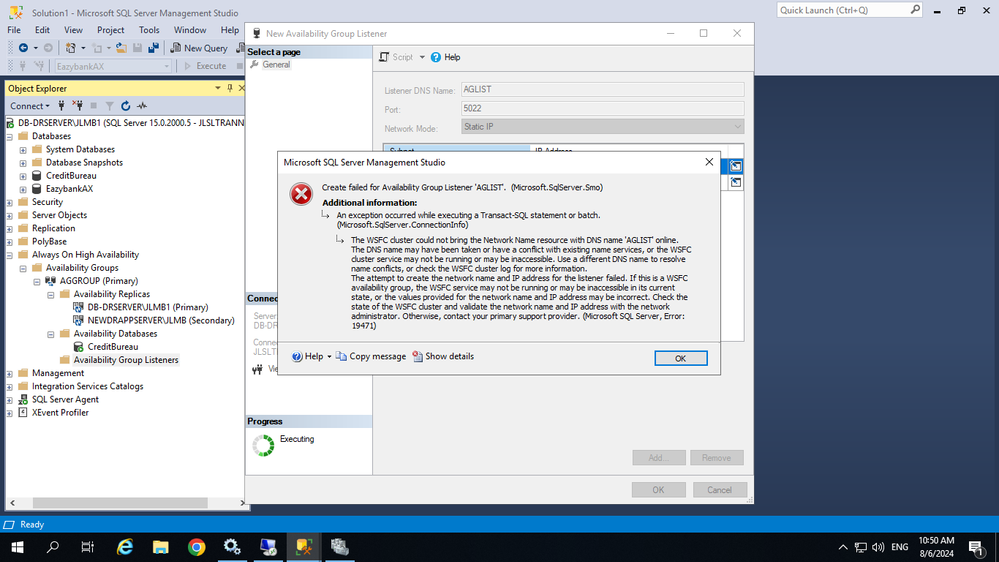Click the Task View taskbar icon

click(x=88, y=547)
